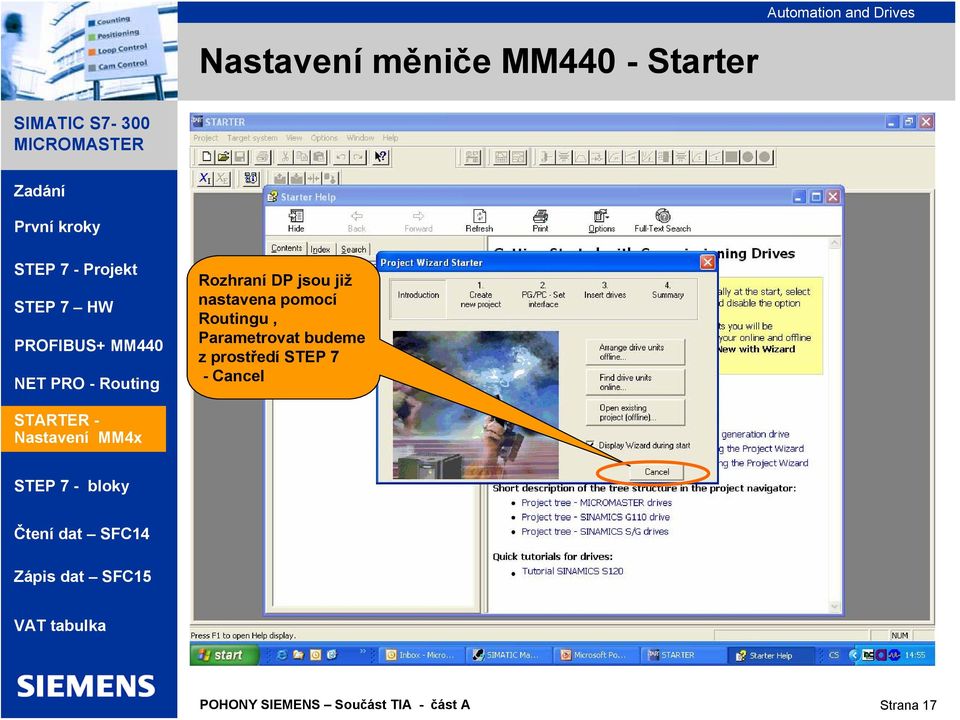Open the Help menu in STARTER
This screenshot has height=720, width=960.
pos(390,138)
